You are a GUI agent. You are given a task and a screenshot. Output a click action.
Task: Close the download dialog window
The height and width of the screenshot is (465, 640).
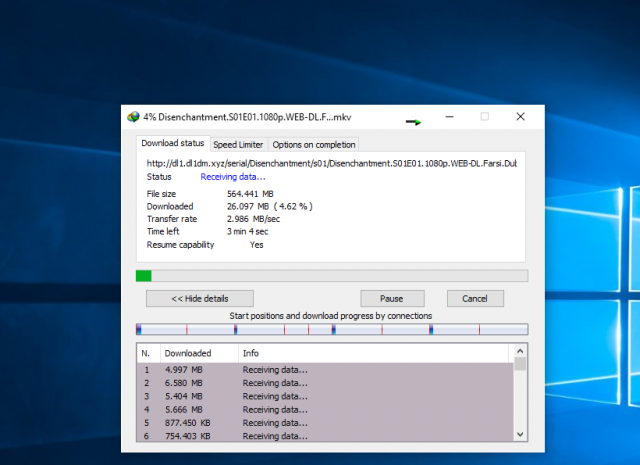[520, 116]
